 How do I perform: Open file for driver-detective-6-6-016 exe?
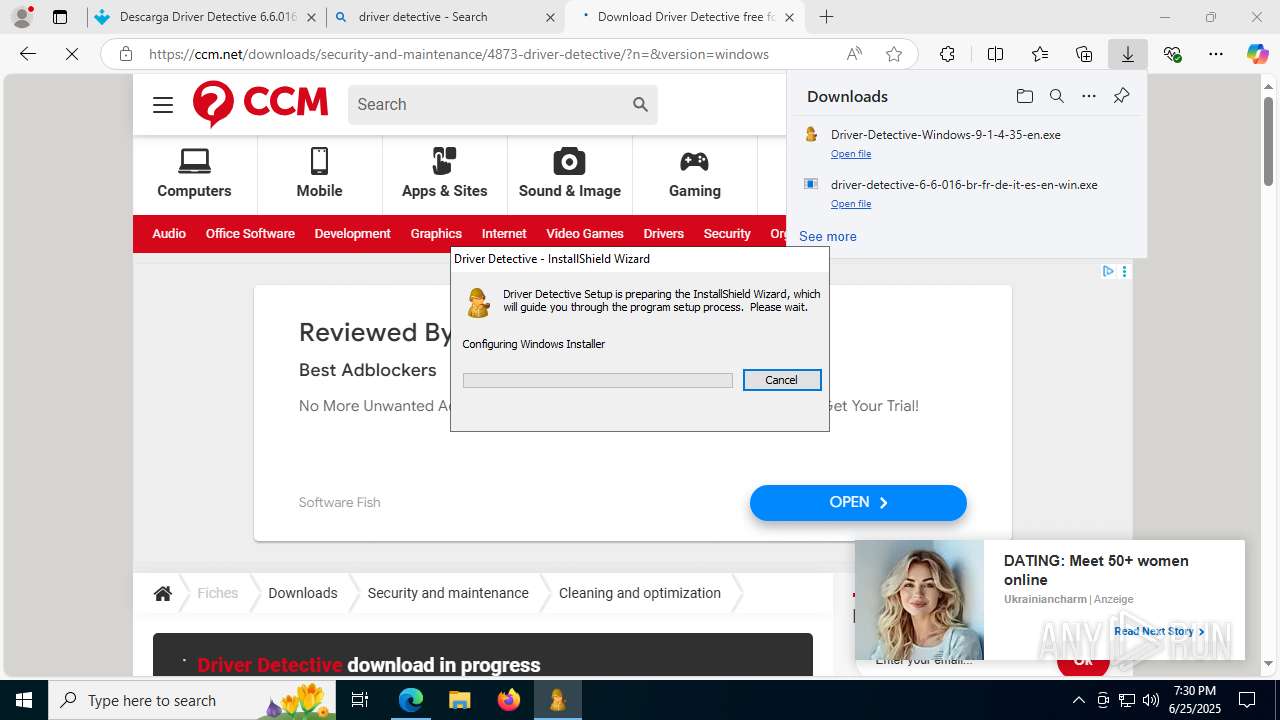click(x=851, y=204)
